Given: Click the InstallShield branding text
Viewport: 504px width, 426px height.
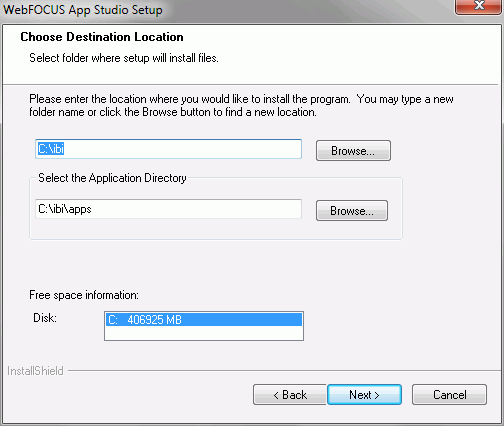Looking at the screenshot, I should 35,371.
